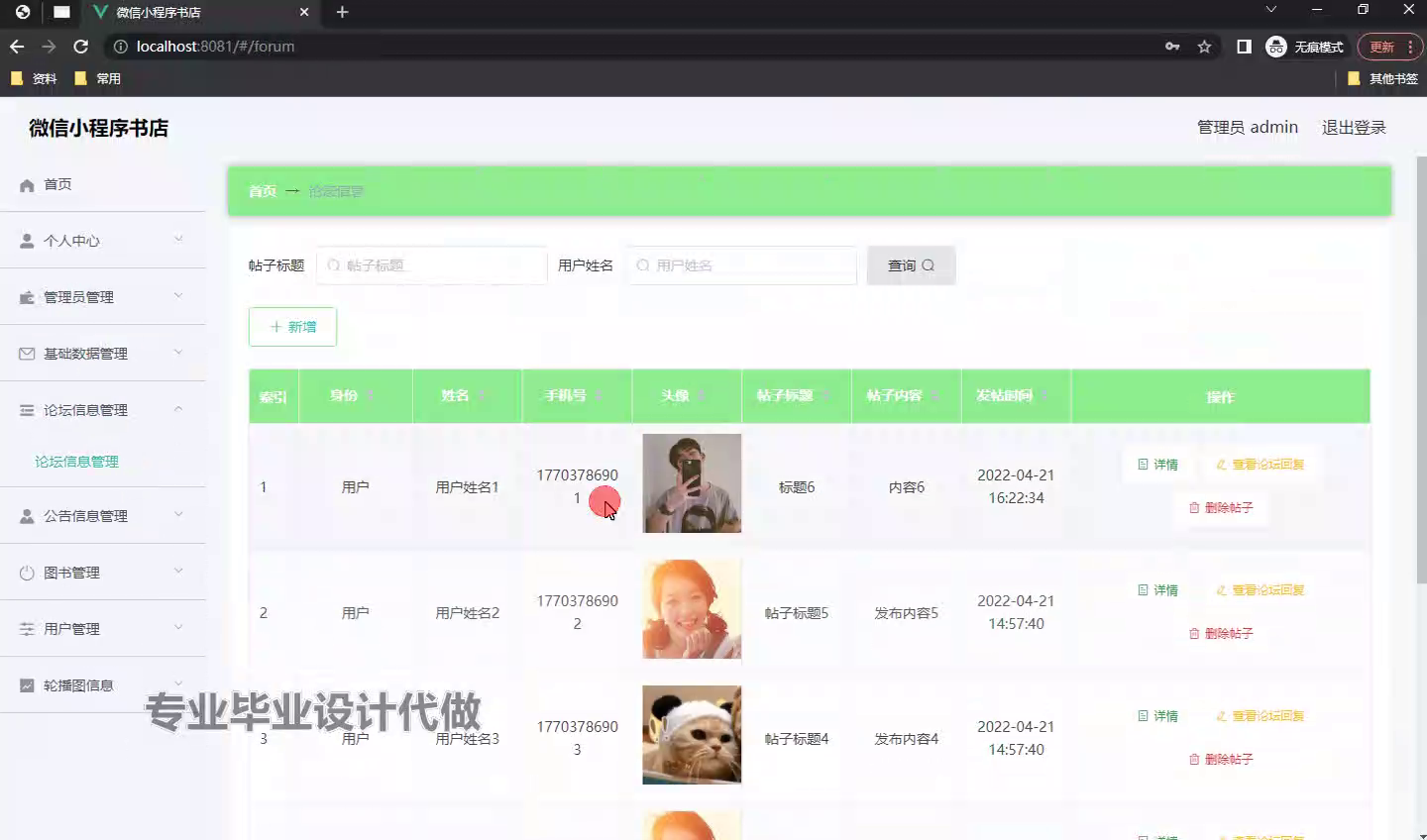Click 查看论坛回复 for the 帖子标题5 row
The height and width of the screenshot is (840, 1427).
[x=1260, y=590]
